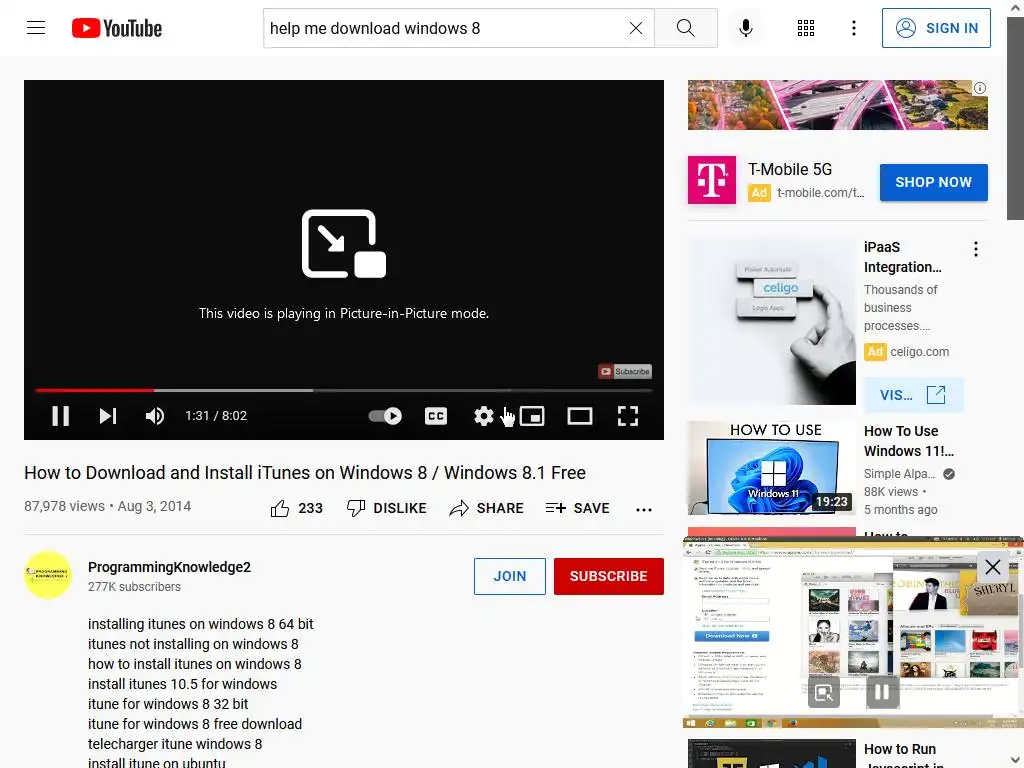Click the Visit site button for celigo
This screenshot has width=1024, height=768.
coord(914,395)
